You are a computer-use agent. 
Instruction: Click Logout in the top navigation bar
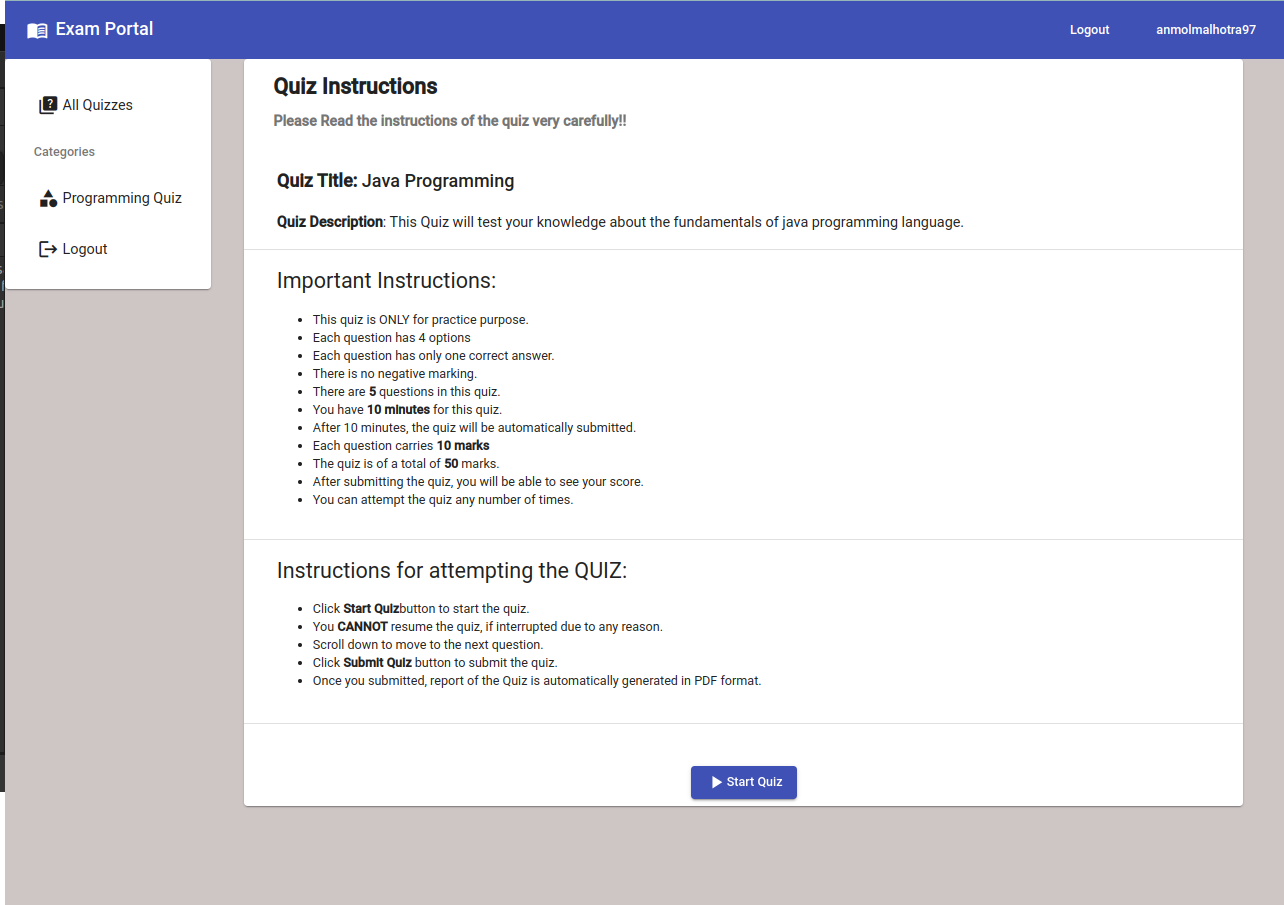pyautogui.click(x=1089, y=29)
